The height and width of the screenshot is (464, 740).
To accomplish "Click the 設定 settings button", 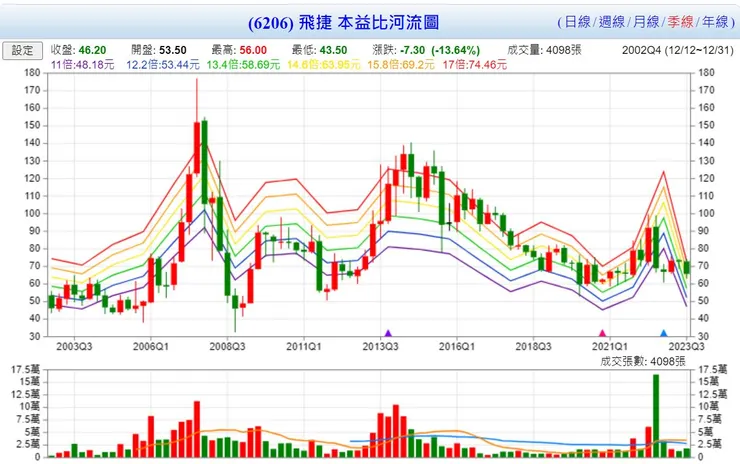I will (22, 51).
